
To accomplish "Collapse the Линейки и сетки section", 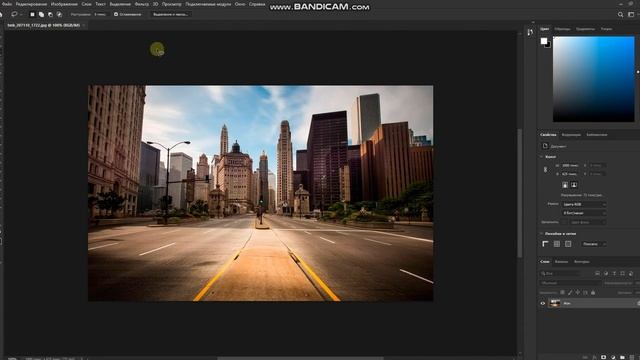I will pyautogui.click(x=542, y=234).
